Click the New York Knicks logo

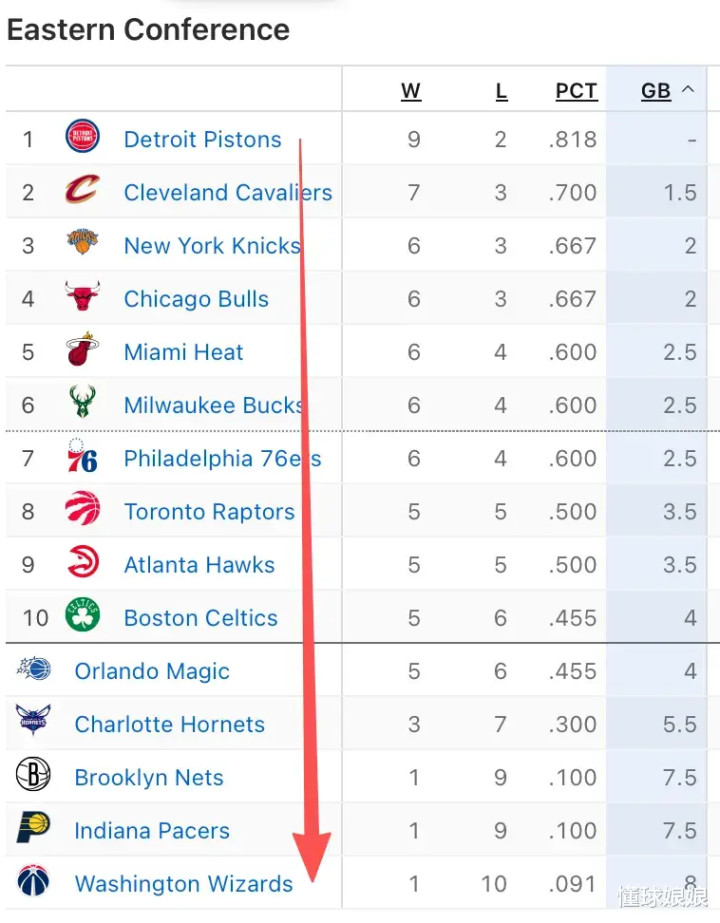pyautogui.click(x=83, y=243)
